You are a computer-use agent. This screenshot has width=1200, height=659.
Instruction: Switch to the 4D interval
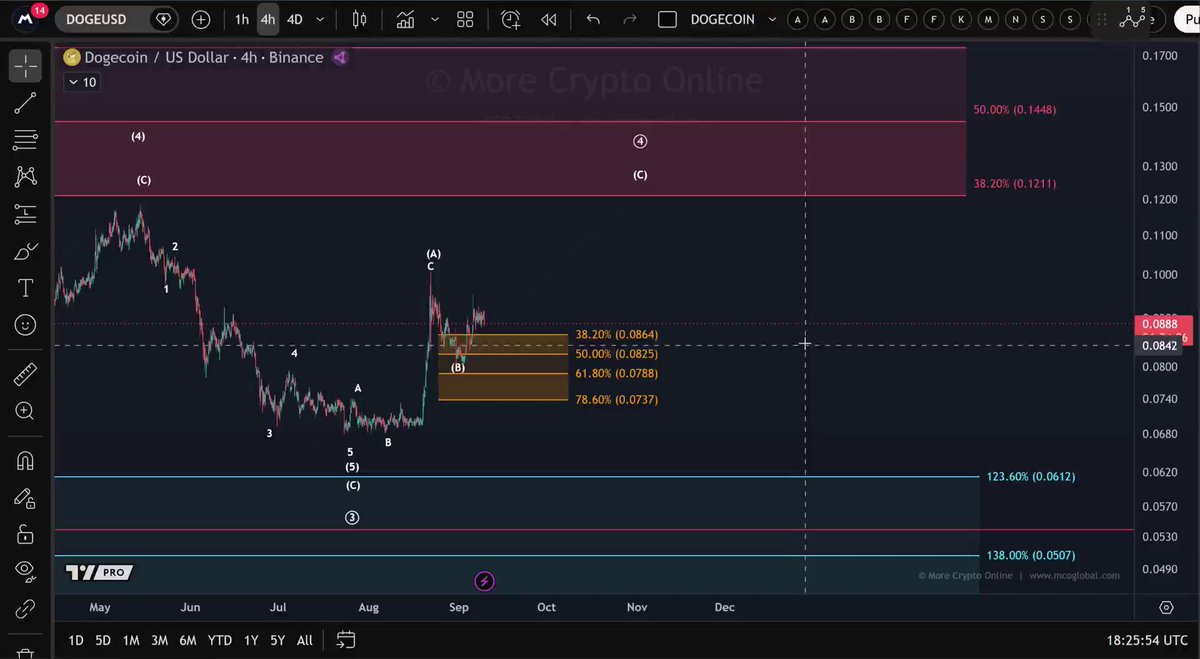[295, 19]
